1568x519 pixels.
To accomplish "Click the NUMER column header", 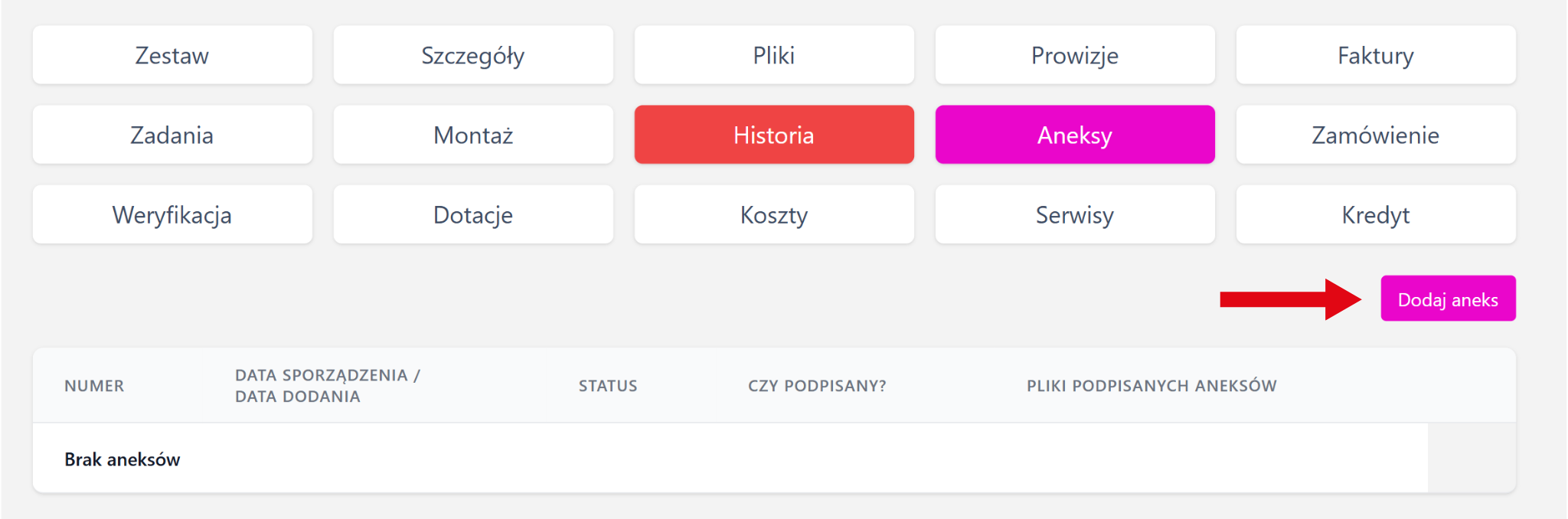I will pyautogui.click(x=94, y=386).
